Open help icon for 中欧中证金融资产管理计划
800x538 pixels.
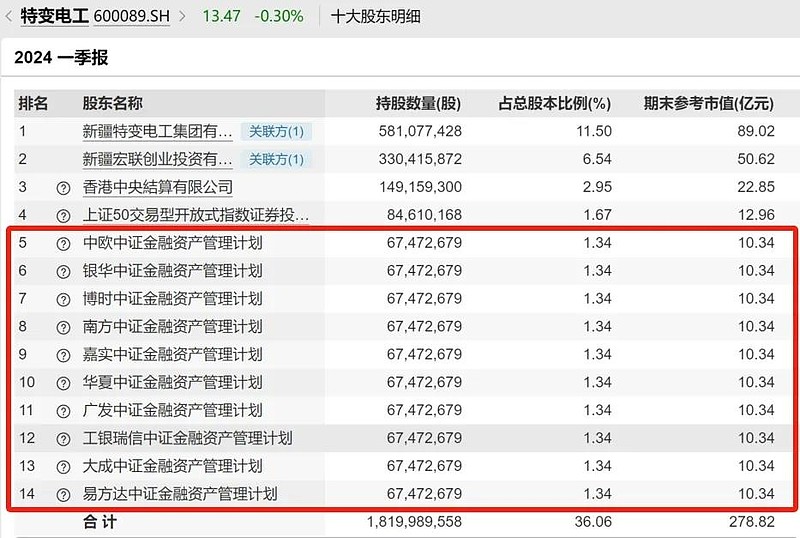pyautogui.click(x=63, y=244)
